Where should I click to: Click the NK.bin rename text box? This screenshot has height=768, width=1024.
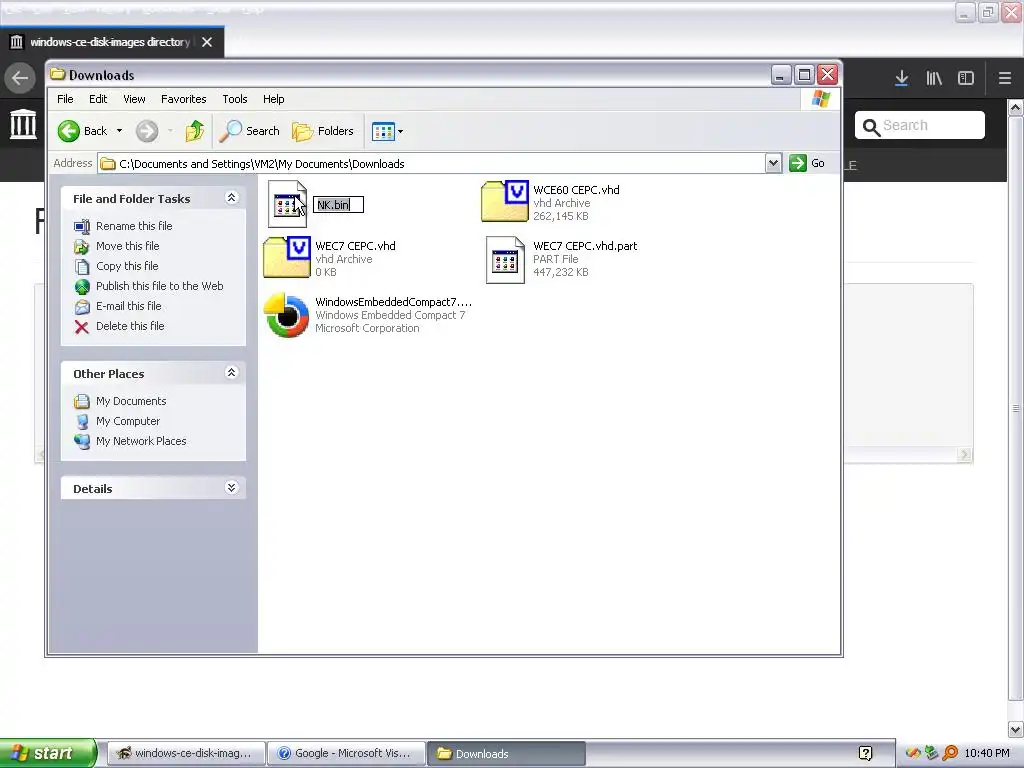(x=338, y=205)
